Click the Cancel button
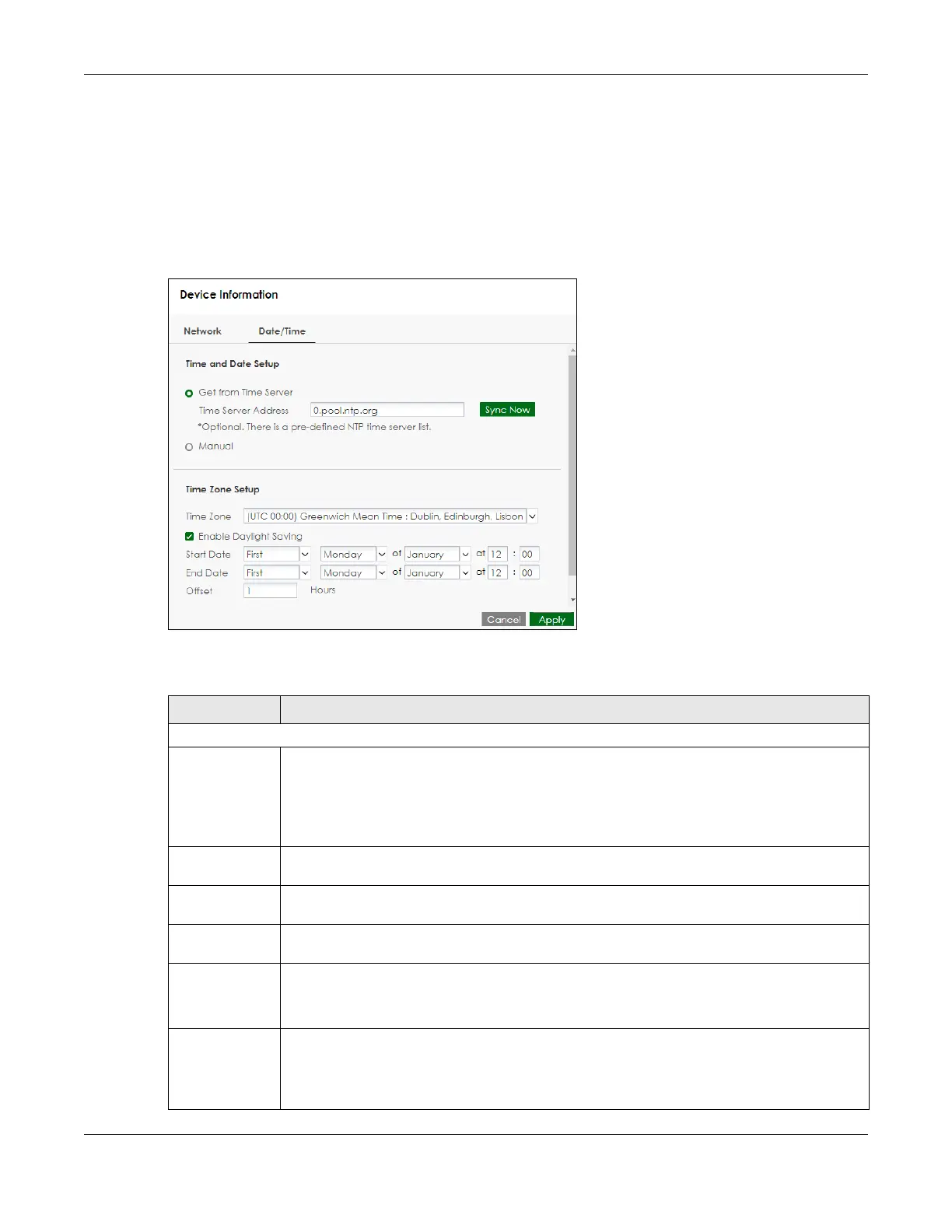 click(503, 620)
